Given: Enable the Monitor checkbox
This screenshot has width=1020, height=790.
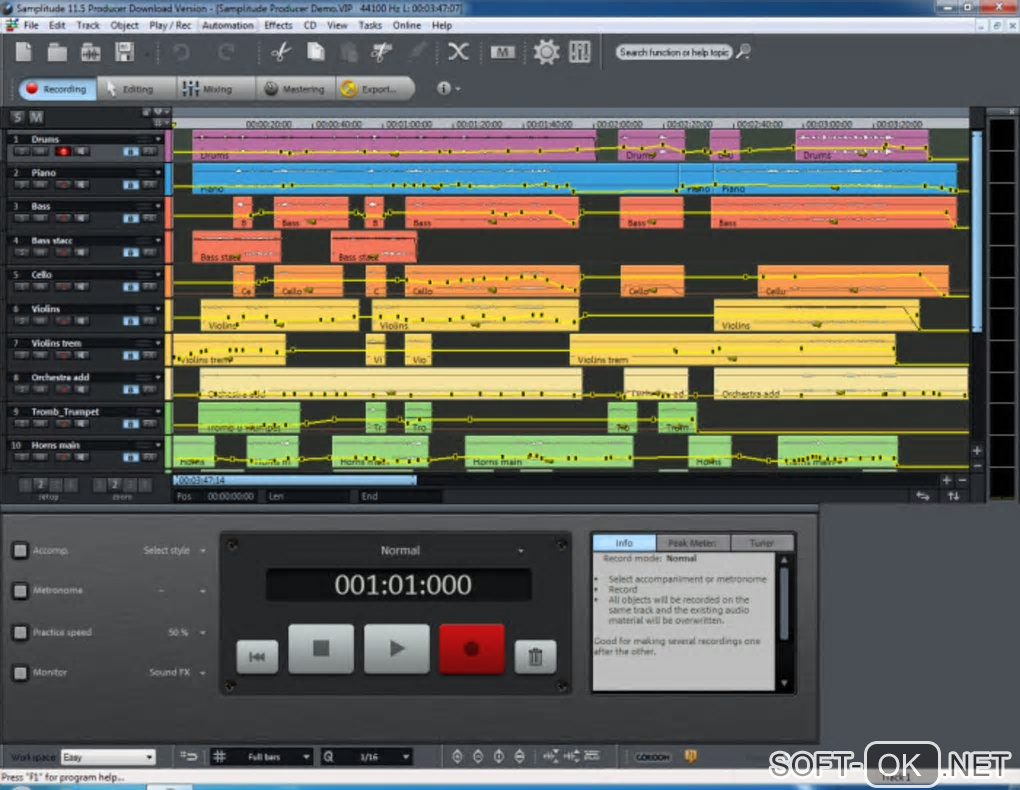Looking at the screenshot, I should [20, 672].
